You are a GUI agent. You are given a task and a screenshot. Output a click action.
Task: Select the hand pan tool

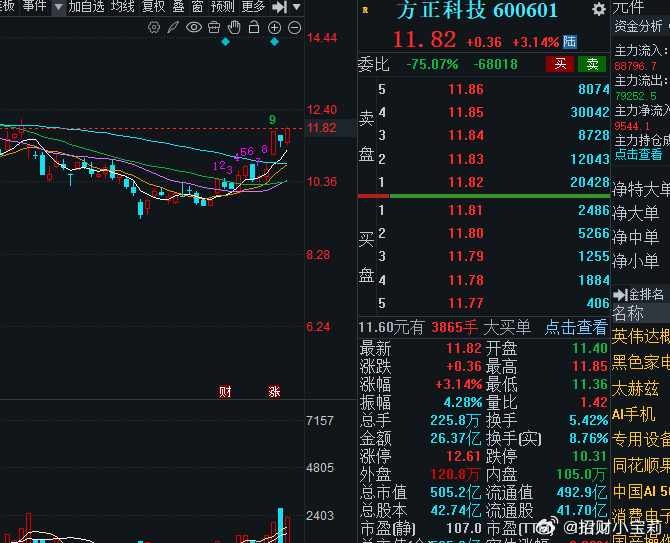[x=234, y=28]
